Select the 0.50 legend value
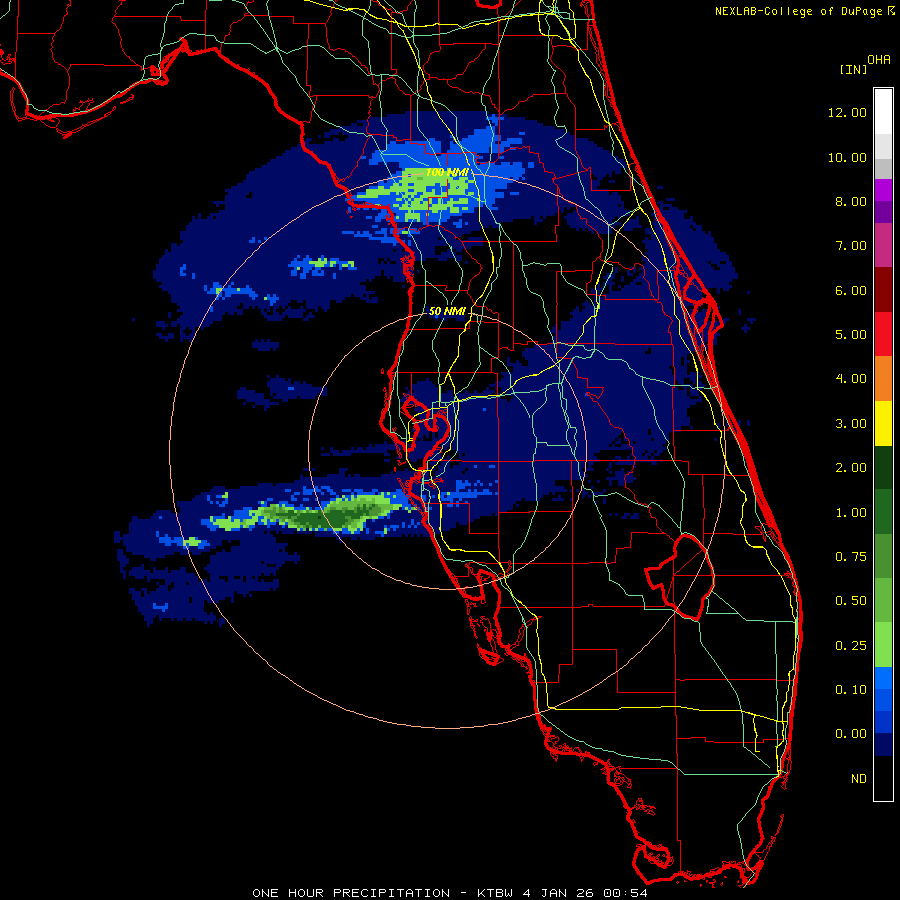Screen dimensions: 900x900 coord(851,601)
